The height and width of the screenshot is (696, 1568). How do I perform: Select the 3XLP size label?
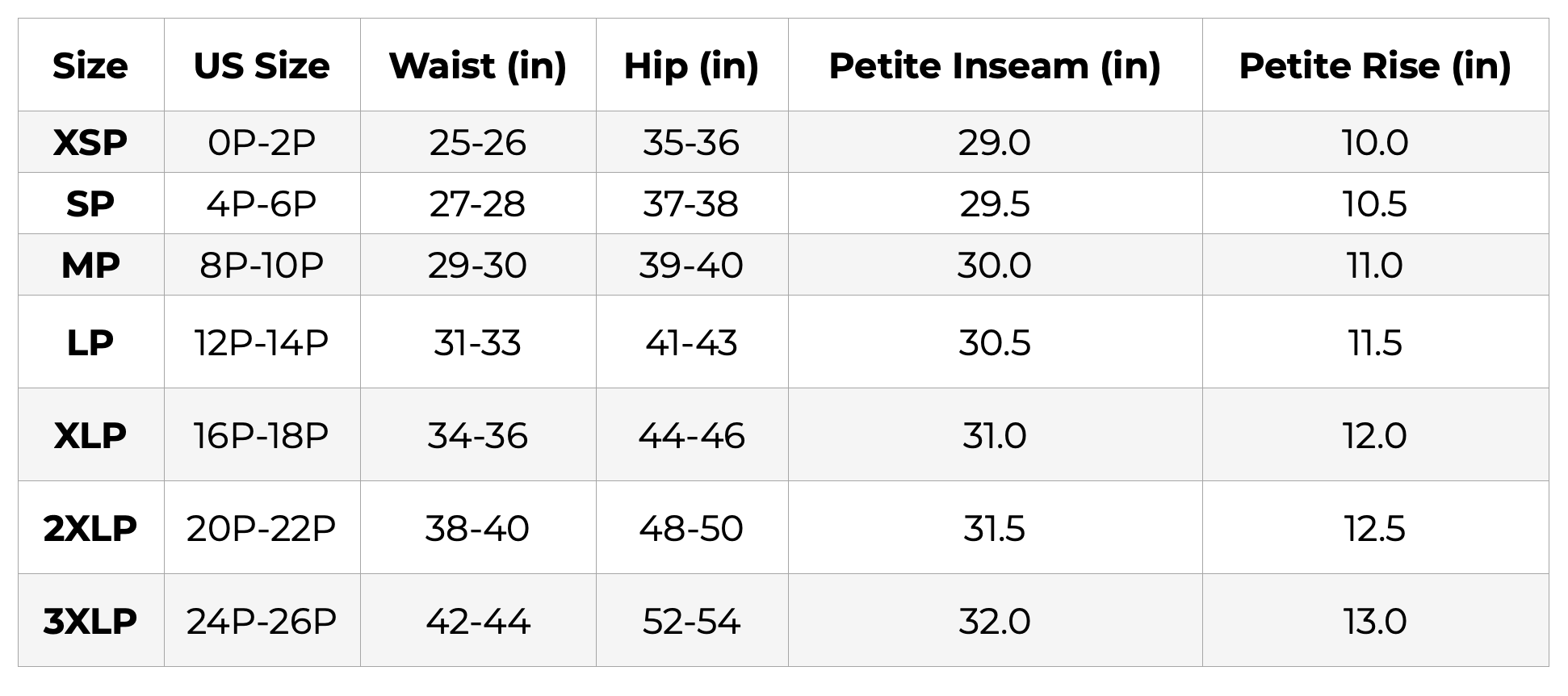[x=90, y=621]
